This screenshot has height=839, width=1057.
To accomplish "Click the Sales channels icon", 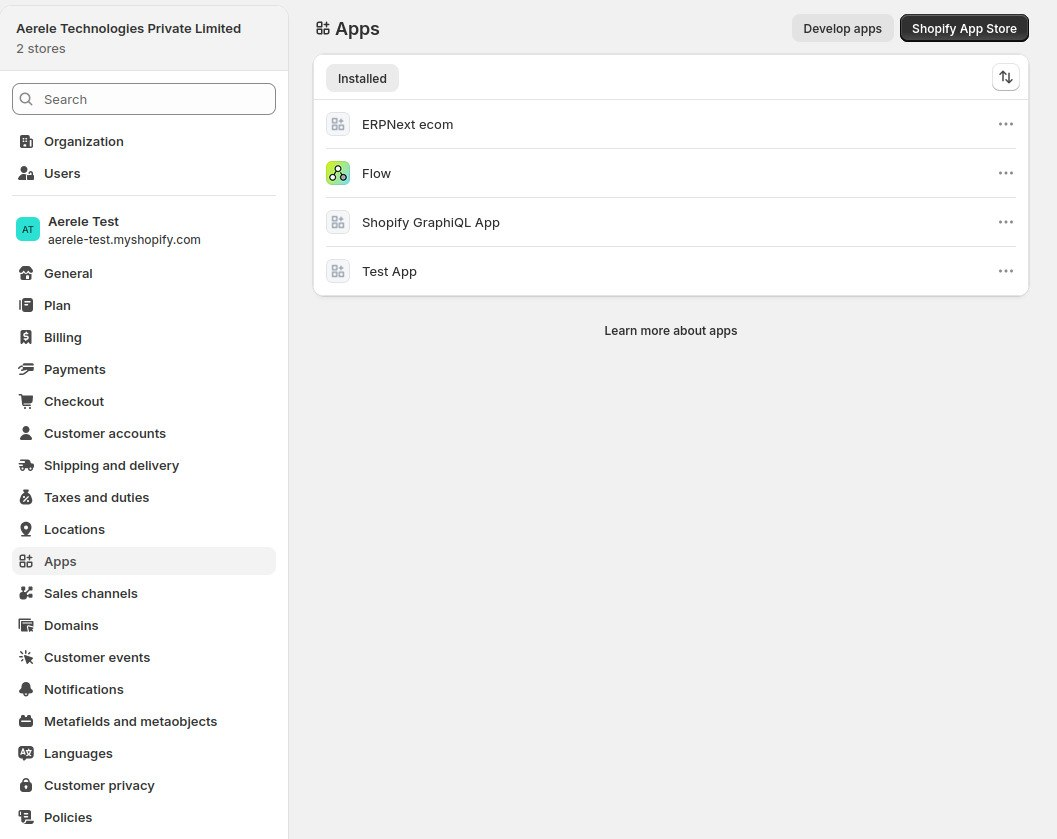I will point(26,593).
